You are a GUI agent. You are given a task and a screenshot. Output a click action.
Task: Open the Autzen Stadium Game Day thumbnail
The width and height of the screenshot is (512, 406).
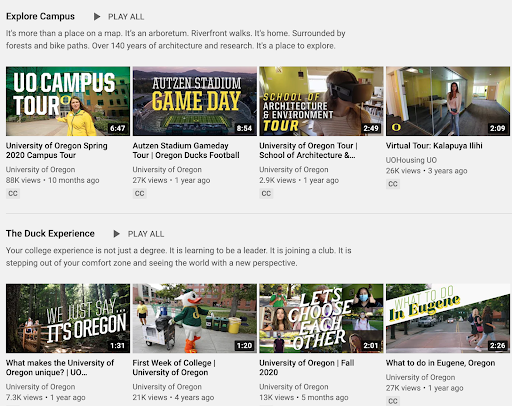coord(195,101)
